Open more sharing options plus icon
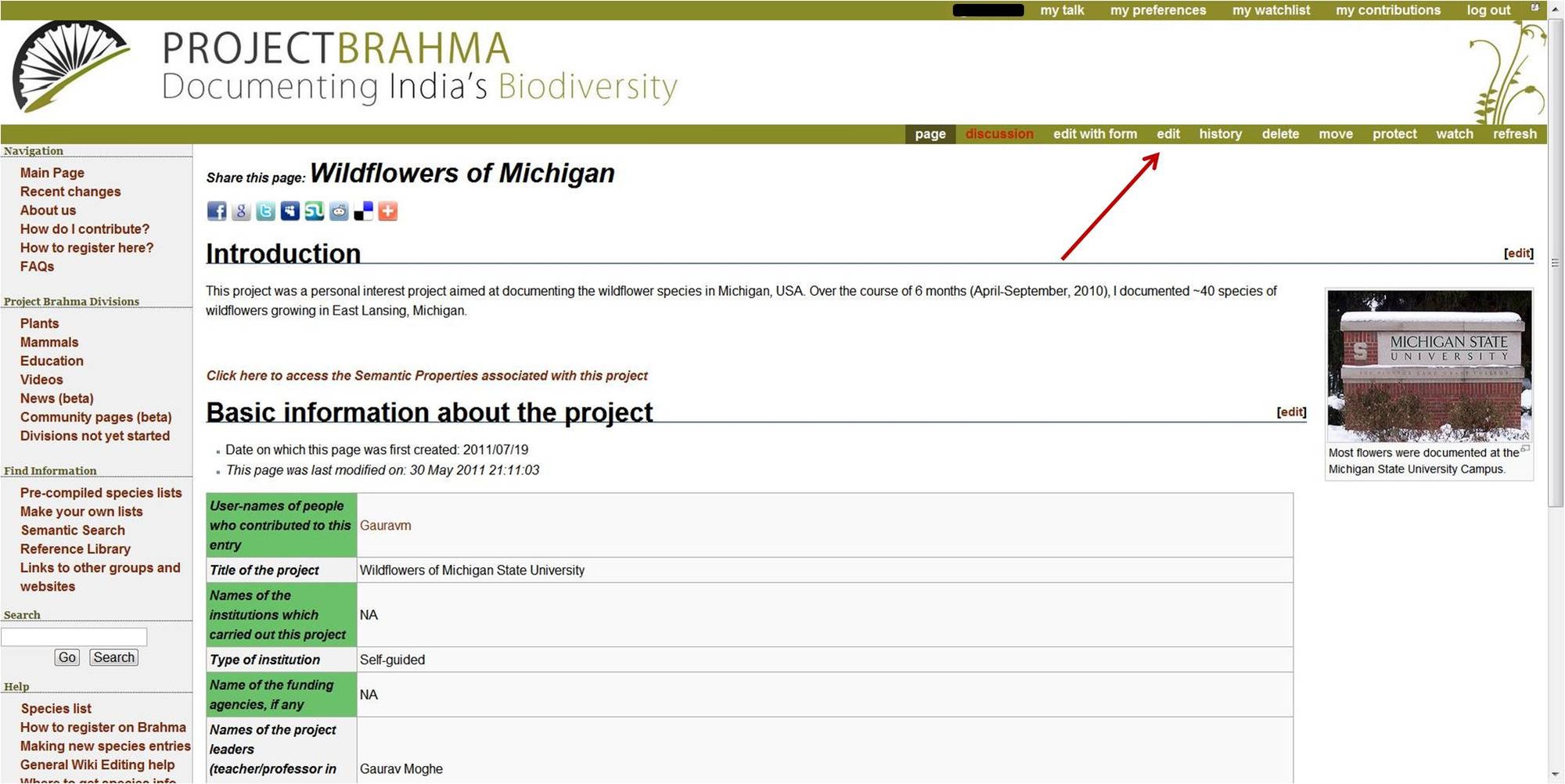The image size is (1565, 784). coord(388,210)
